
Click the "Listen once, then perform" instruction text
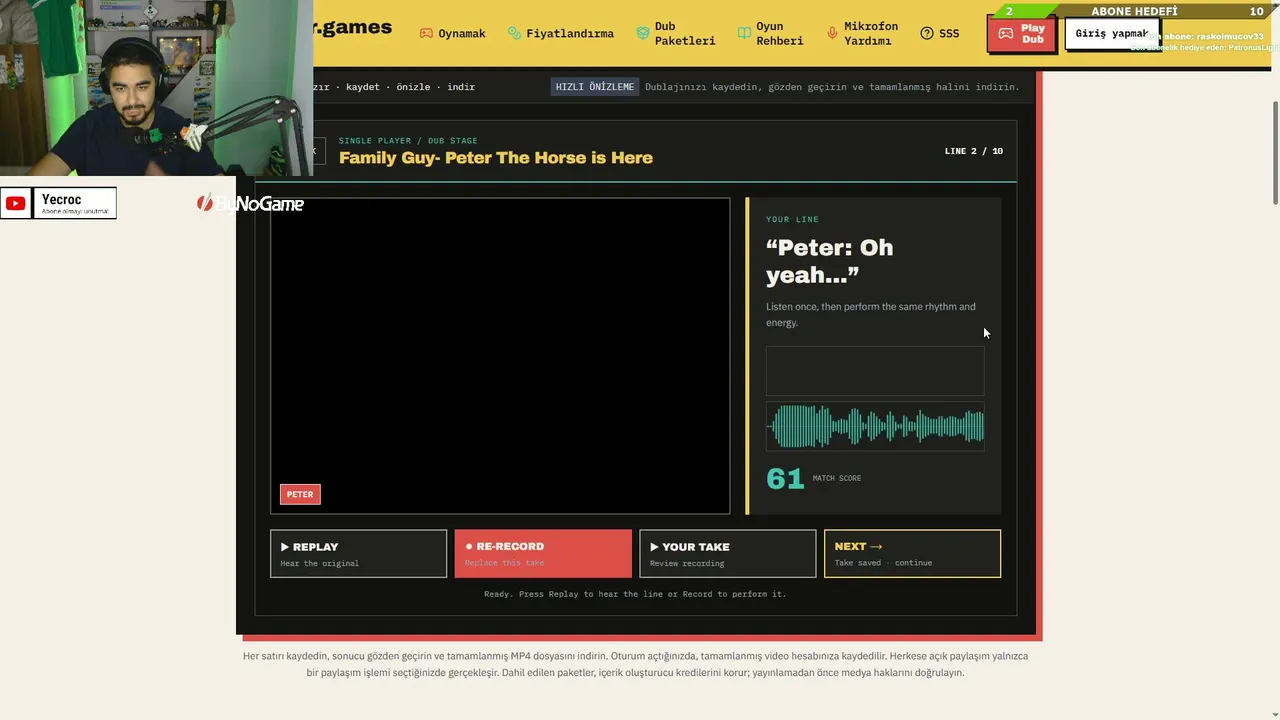(871, 314)
